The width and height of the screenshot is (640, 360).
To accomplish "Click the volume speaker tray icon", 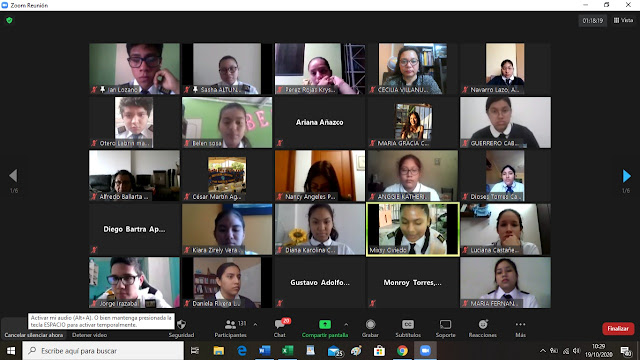I will (x=576, y=351).
